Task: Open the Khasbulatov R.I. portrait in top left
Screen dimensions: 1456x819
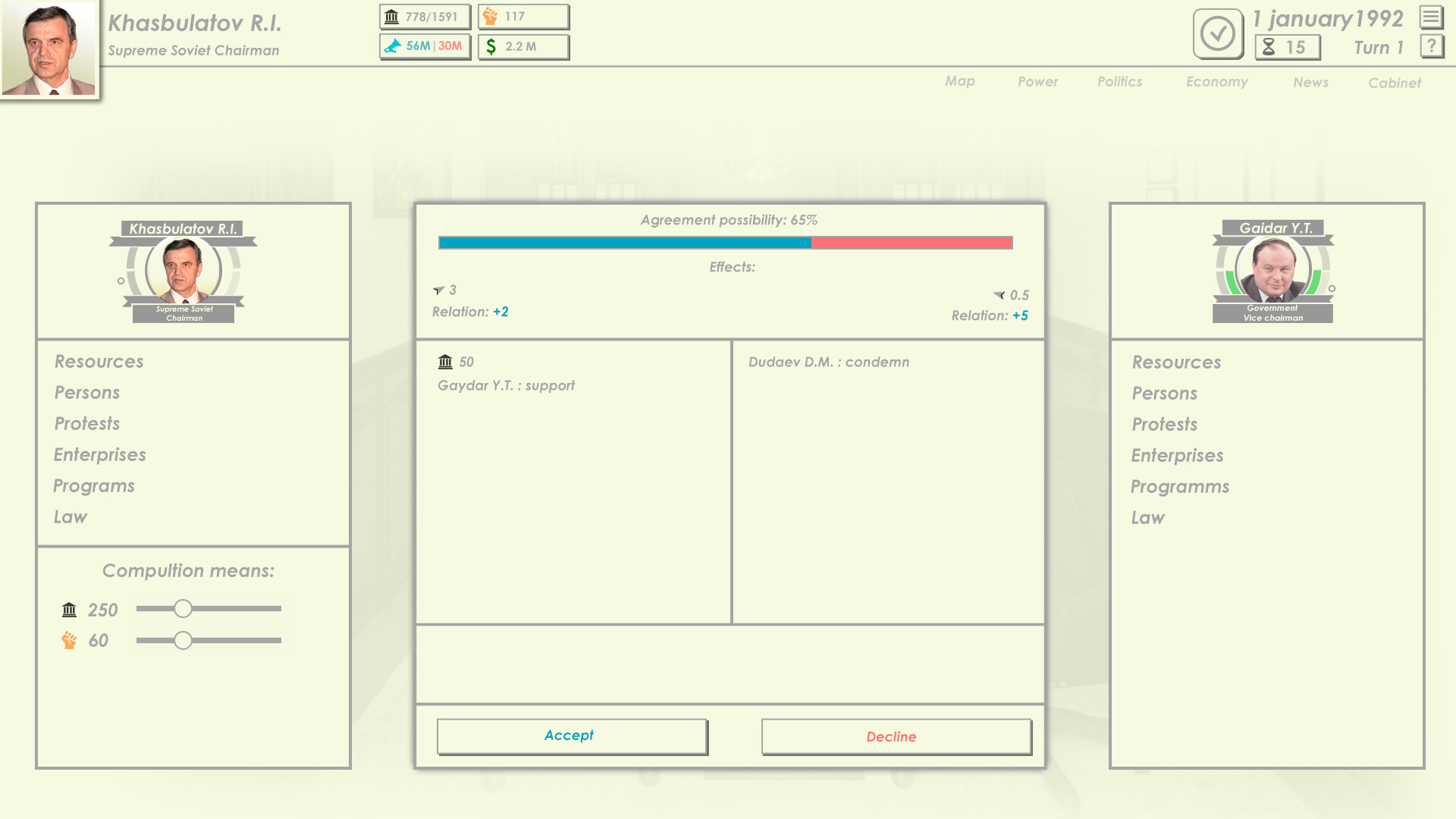Action: coord(50,49)
